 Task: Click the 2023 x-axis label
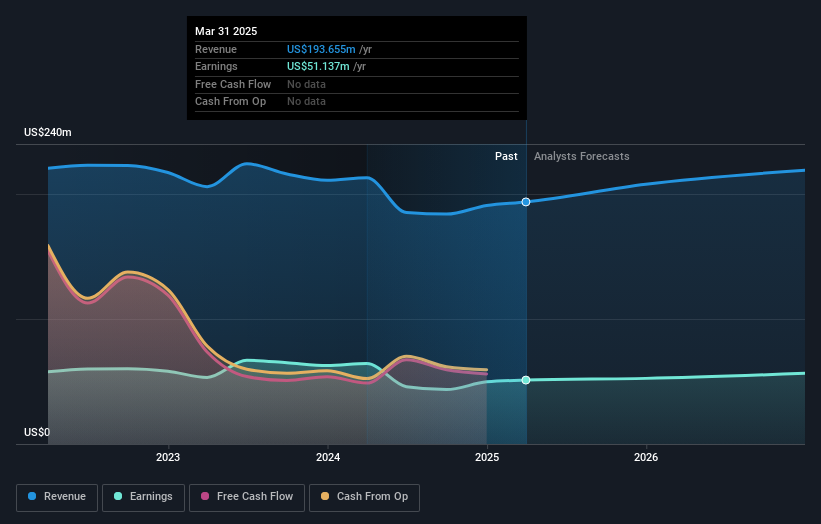tap(168, 458)
